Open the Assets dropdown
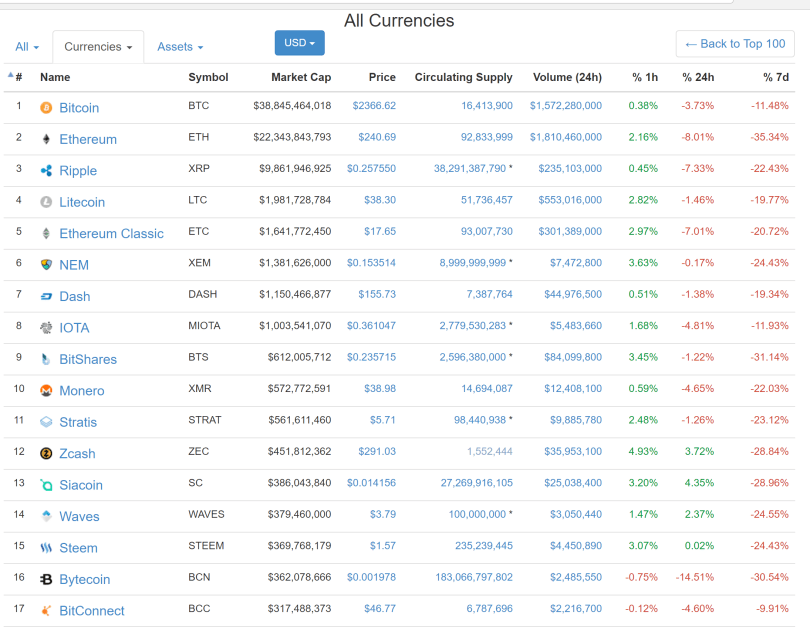 point(180,47)
